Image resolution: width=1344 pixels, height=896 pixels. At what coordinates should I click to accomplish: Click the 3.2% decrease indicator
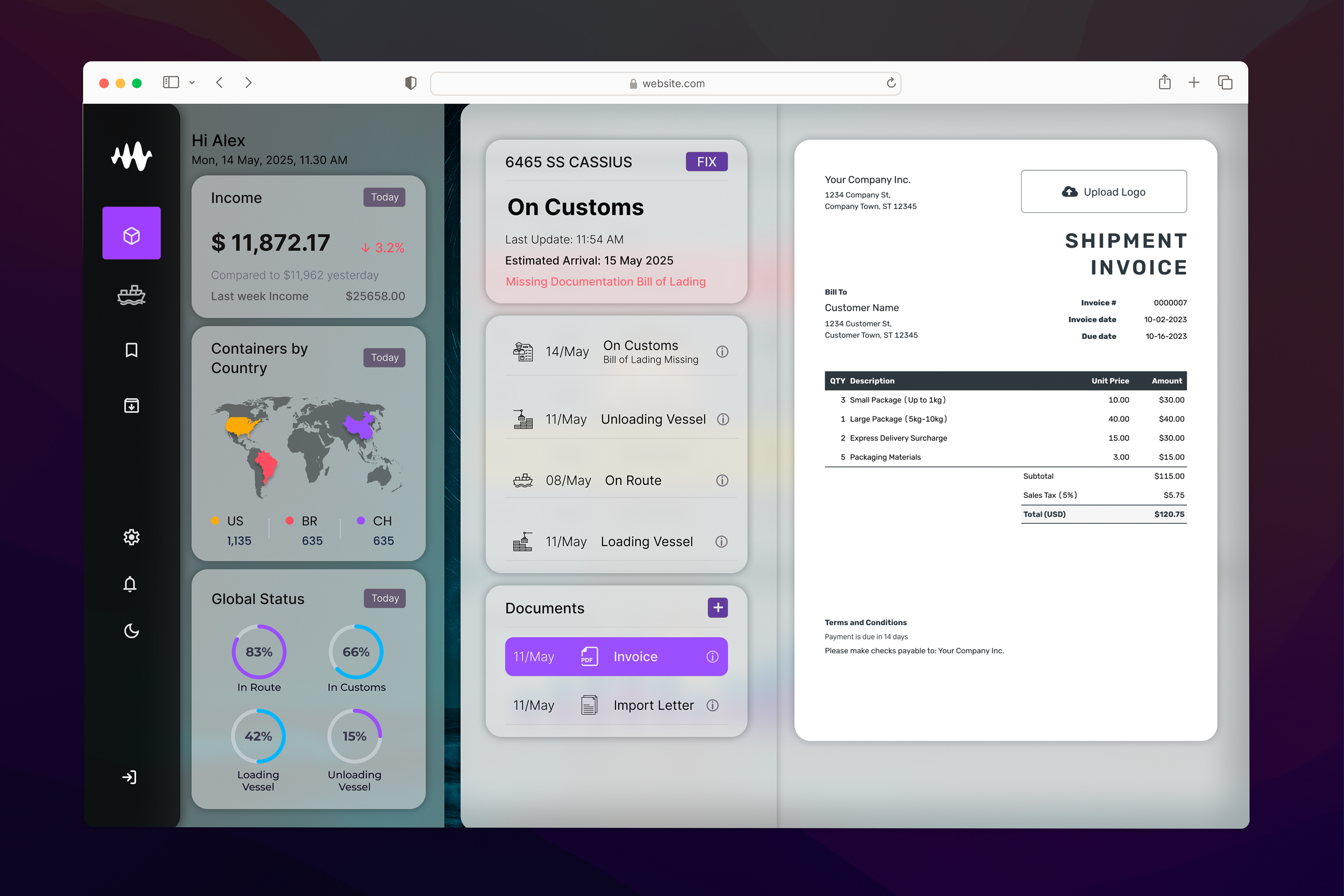pos(382,247)
